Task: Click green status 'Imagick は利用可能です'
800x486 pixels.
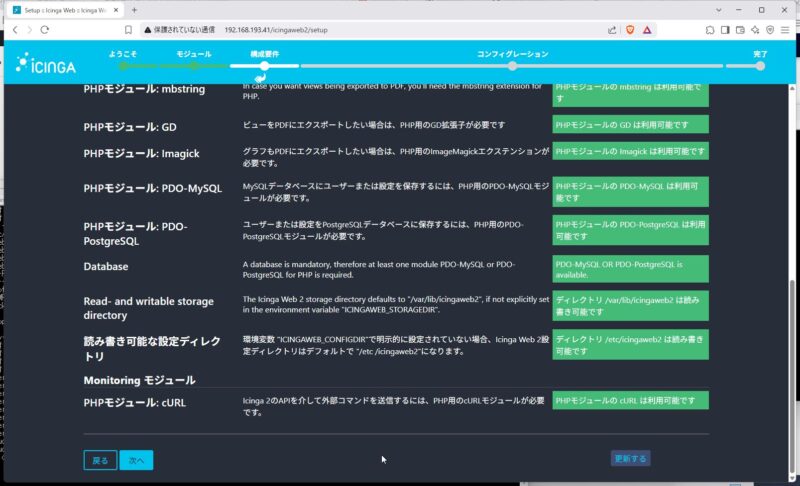Action: click(x=631, y=151)
